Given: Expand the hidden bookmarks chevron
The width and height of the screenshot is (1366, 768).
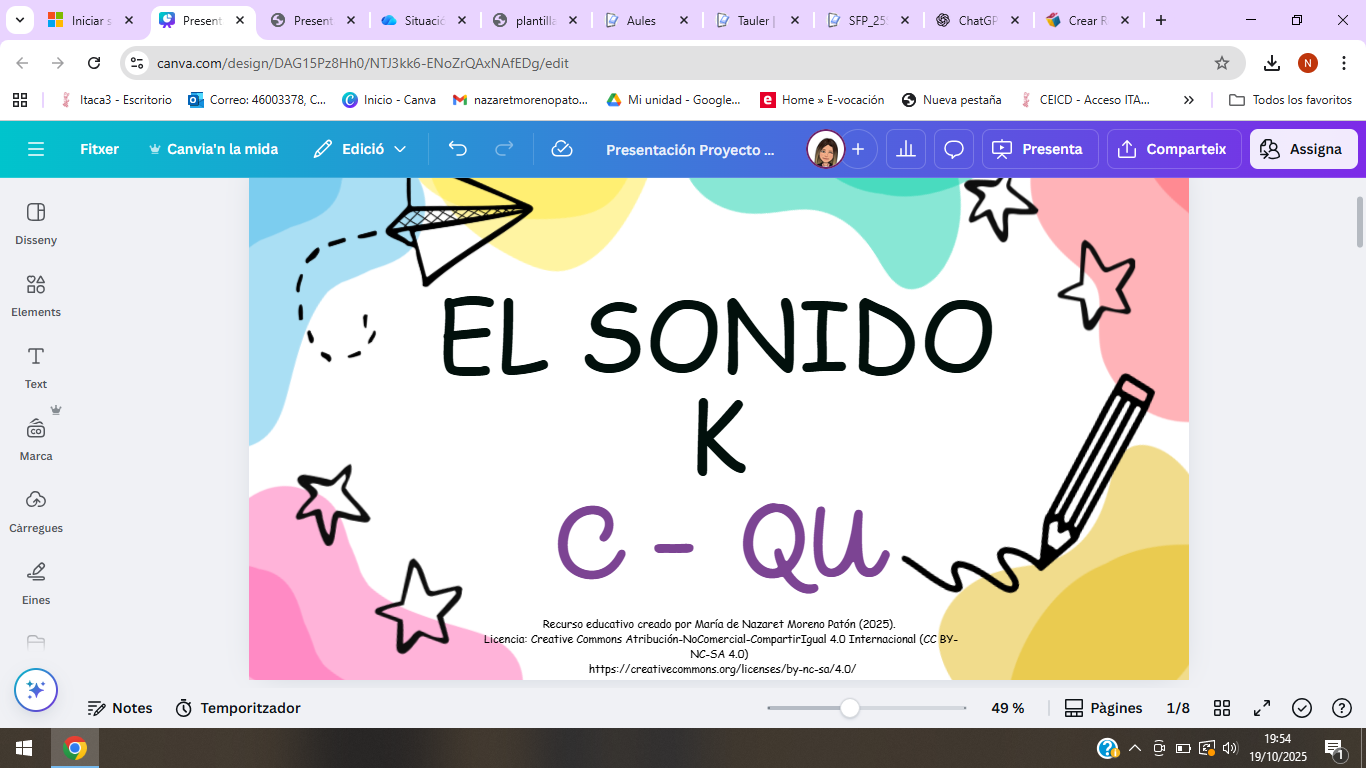Looking at the screenshot, I should (1188, 100).
